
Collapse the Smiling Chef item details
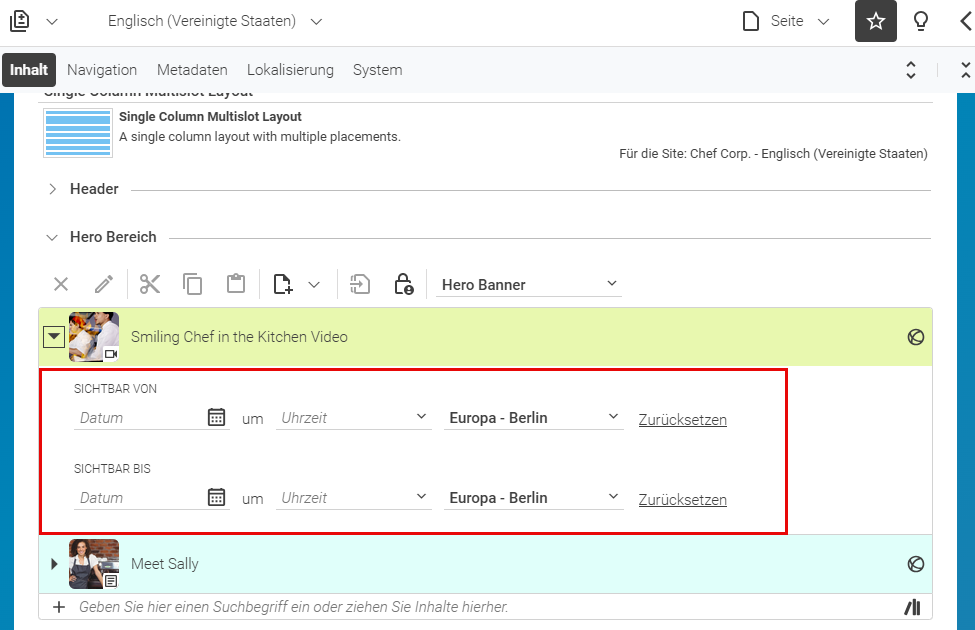(54, 337)
